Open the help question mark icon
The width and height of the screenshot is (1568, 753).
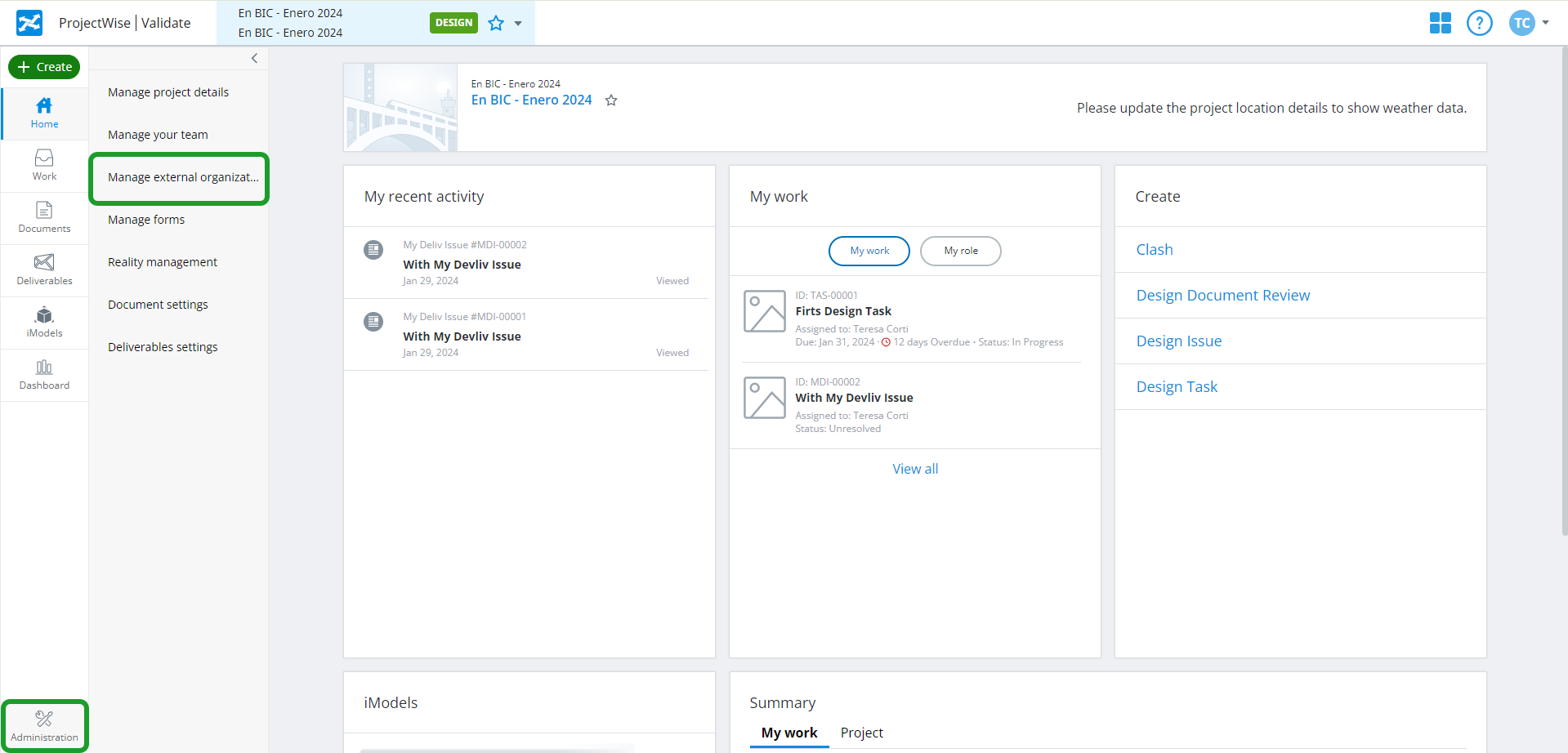pyautogui.click(x=1480, y=23)
